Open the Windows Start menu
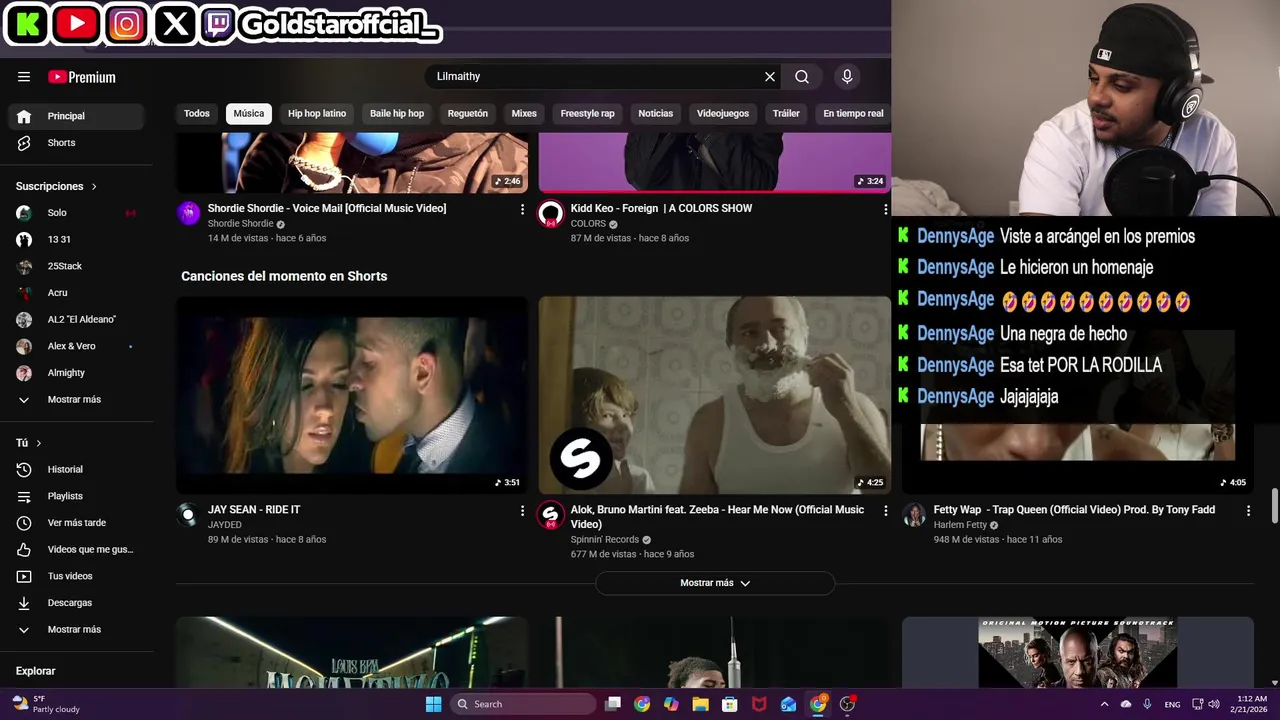This screenshot has height=720, width=1280. 433,704
